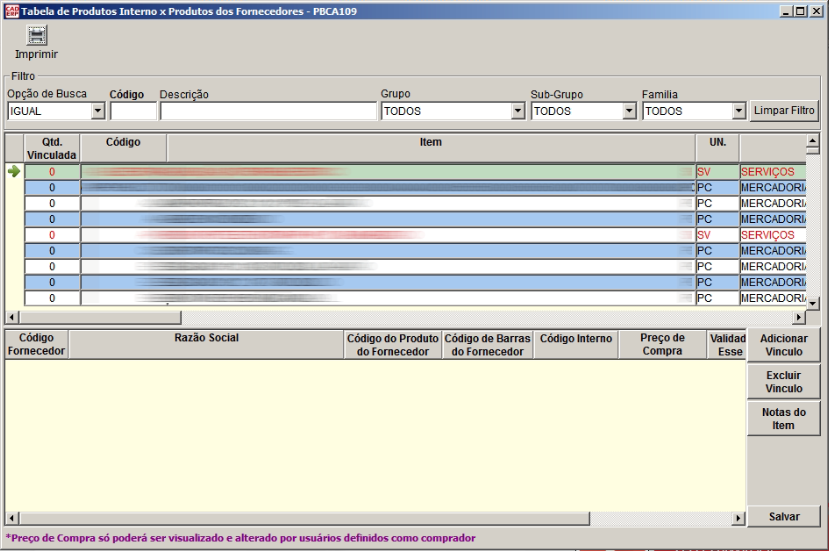
Task: Click Código Fornecedor column header
Action: click(36, 344)
